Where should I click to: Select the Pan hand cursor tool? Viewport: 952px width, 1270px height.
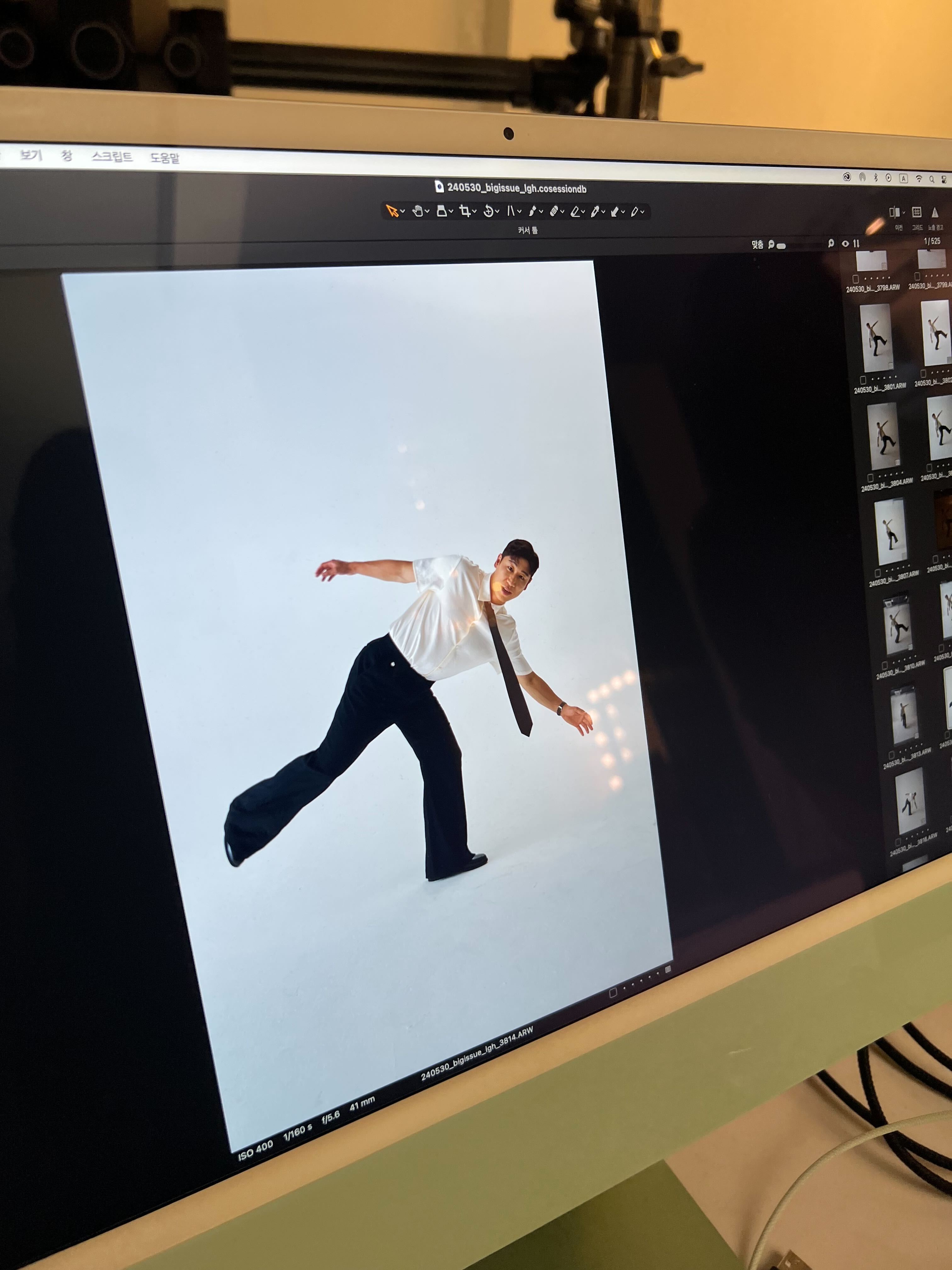coord(418,211)
